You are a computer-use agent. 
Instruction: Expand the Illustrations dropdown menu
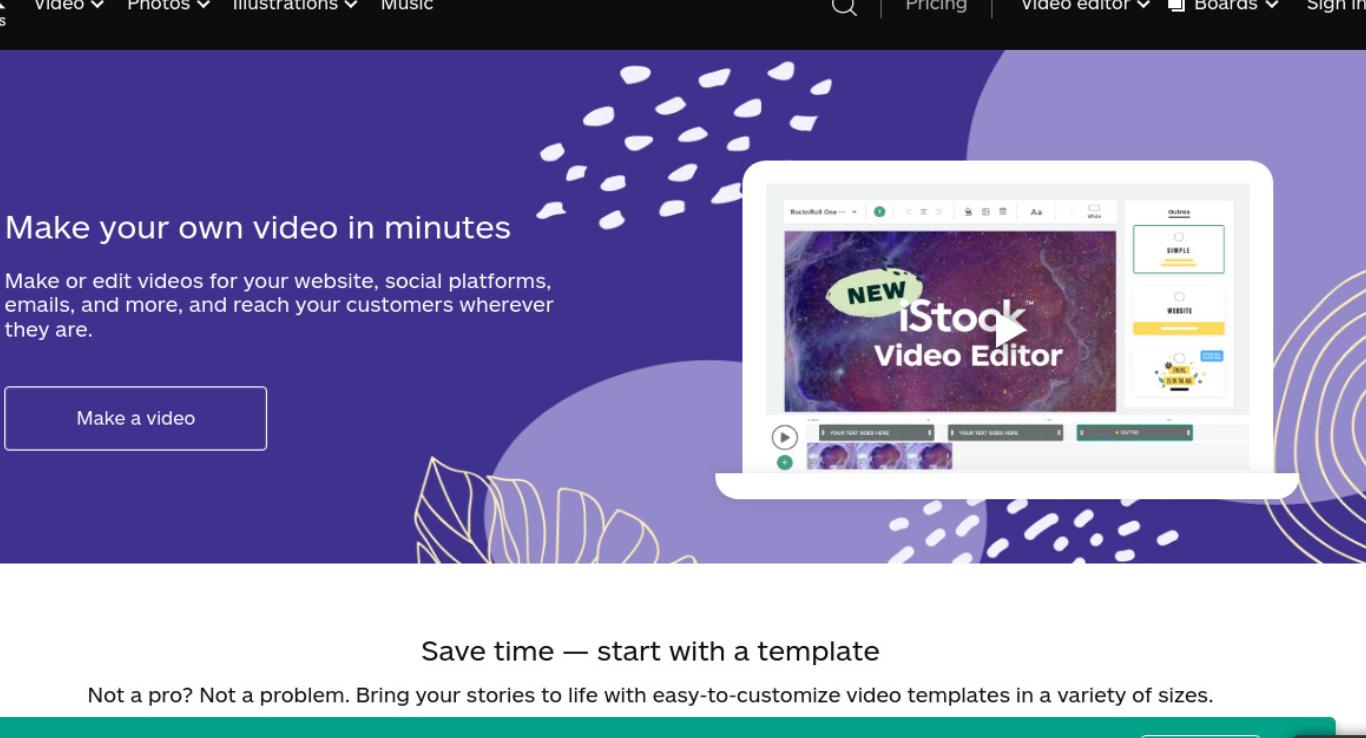pyautogui.click(x=295, y=5)
